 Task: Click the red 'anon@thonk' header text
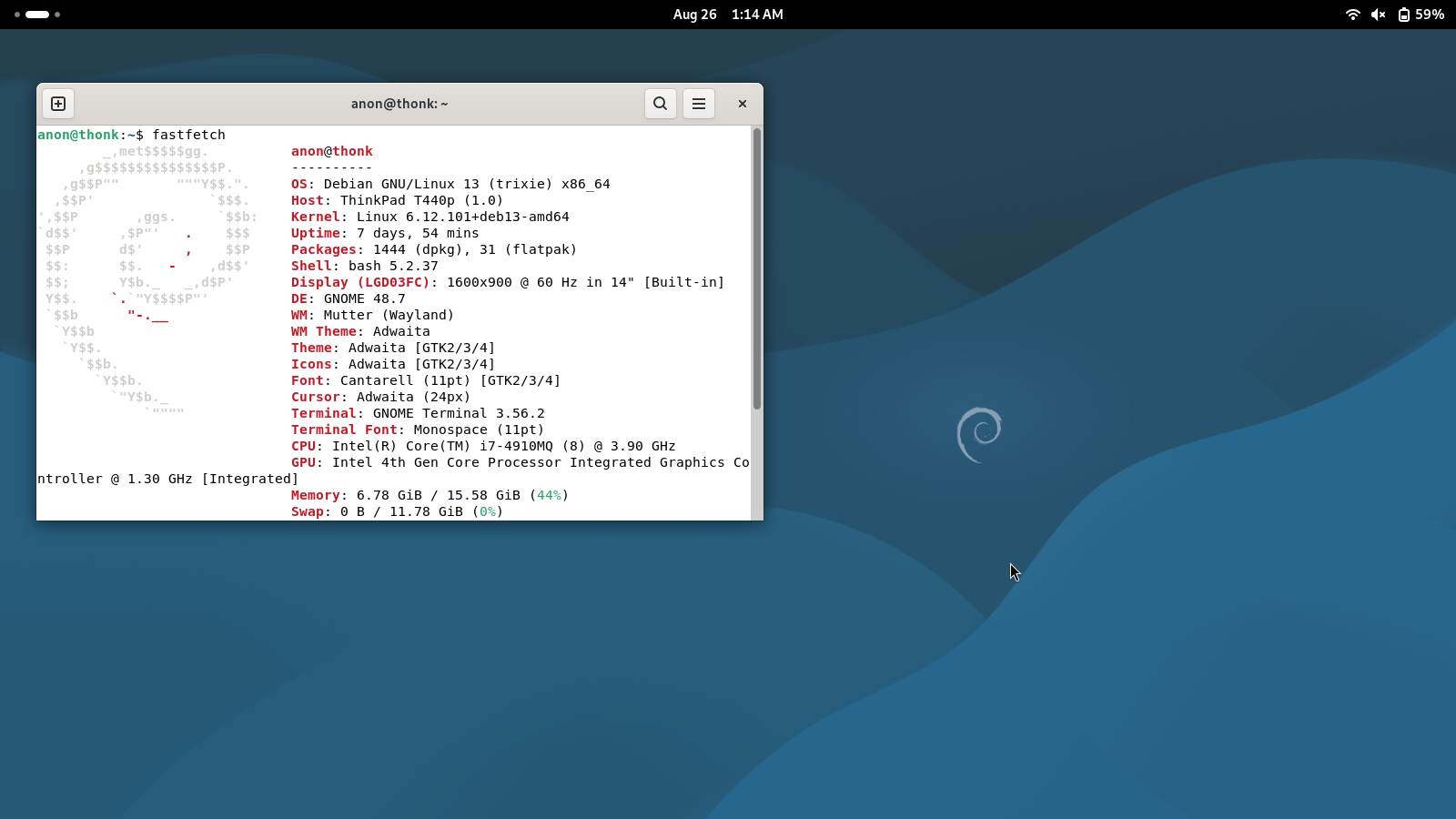332,151
